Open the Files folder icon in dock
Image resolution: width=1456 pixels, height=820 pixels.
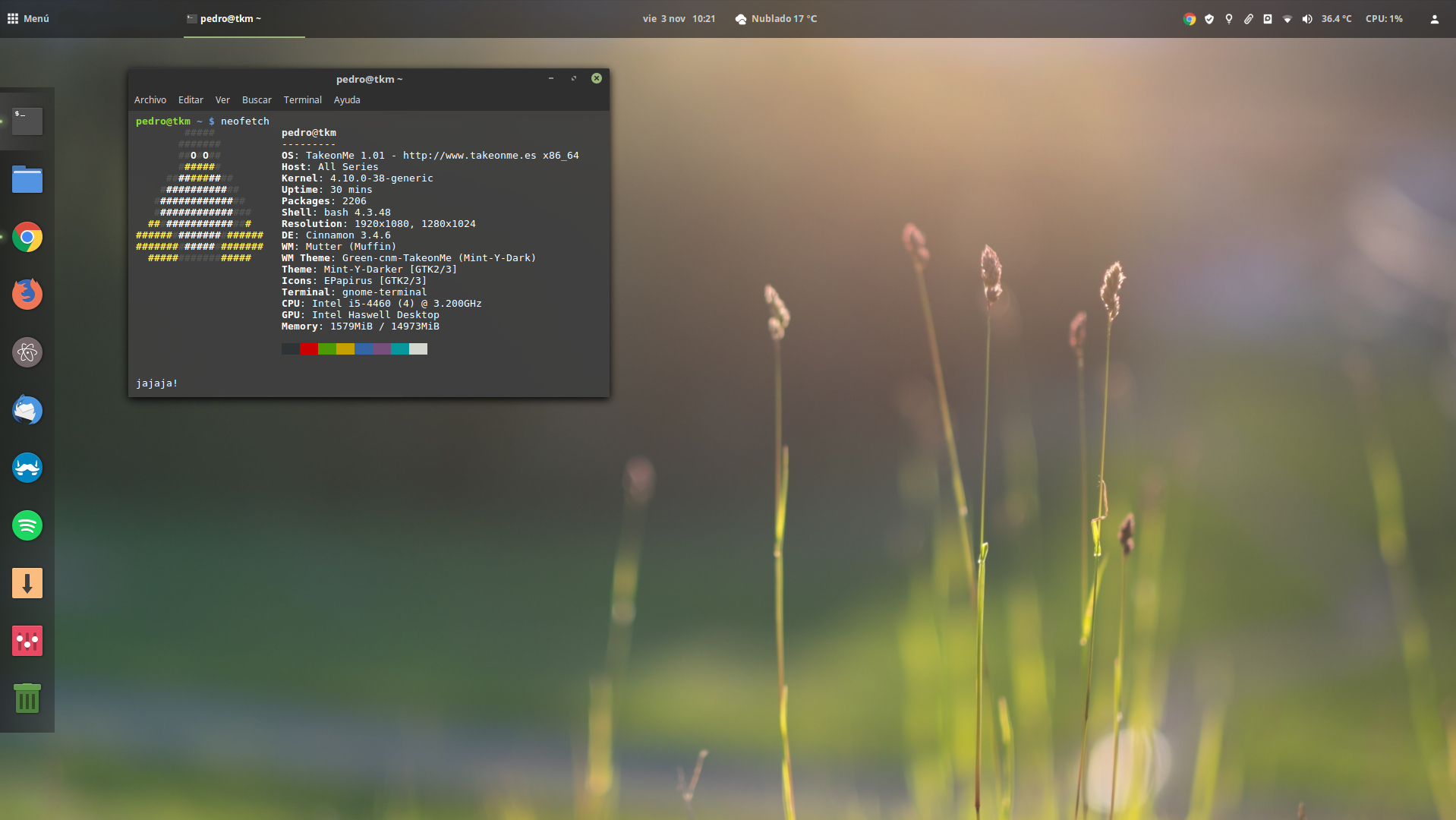tap(27, 180)
